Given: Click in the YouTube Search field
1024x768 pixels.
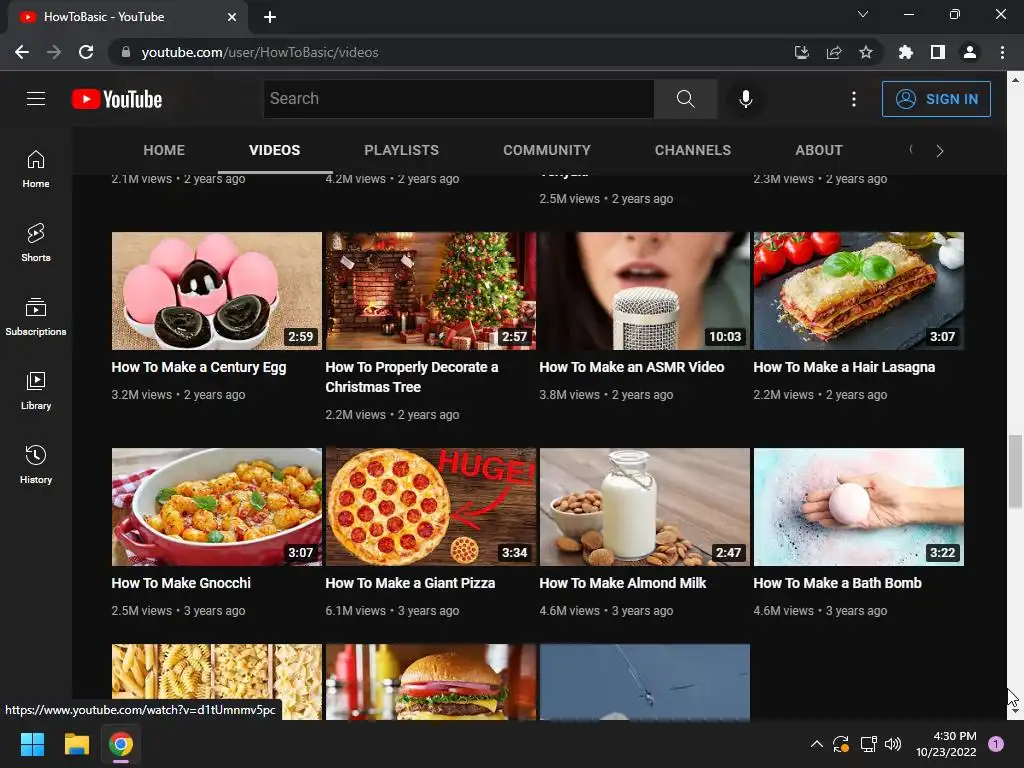Looking at the screenshot, I should 458,99.
